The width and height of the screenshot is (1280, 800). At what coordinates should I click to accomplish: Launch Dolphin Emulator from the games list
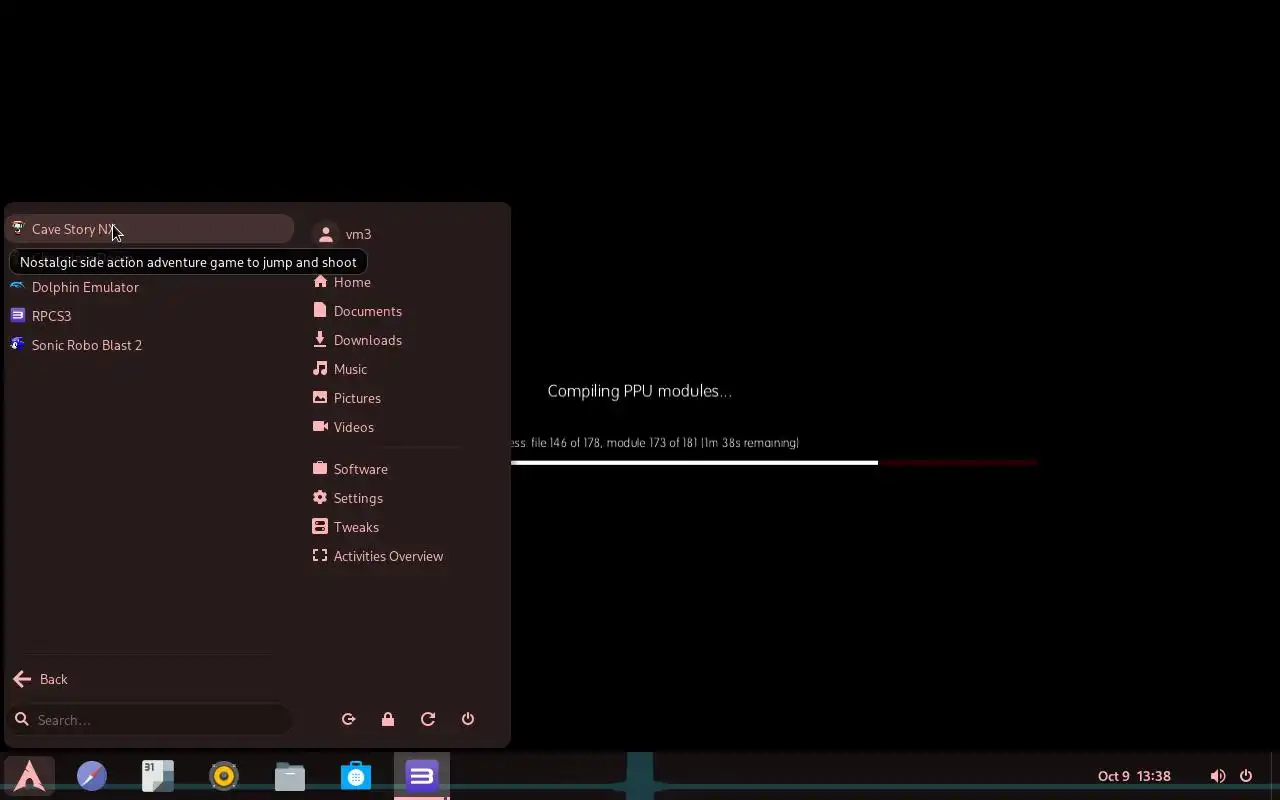(x=150, y=287)
